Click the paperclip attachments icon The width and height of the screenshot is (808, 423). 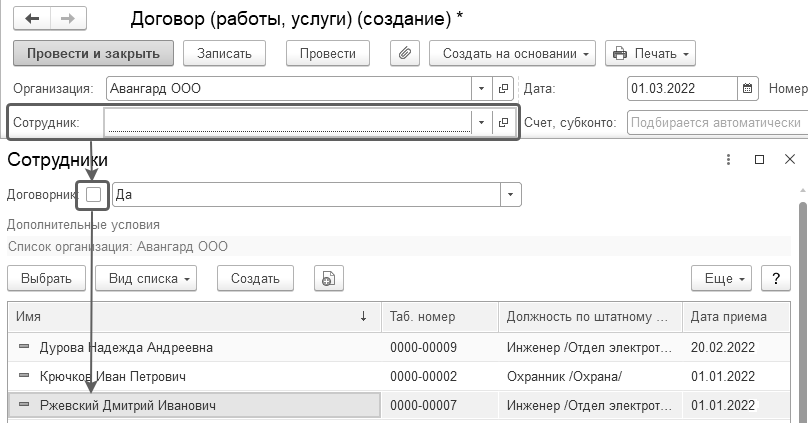click(404, 53)
